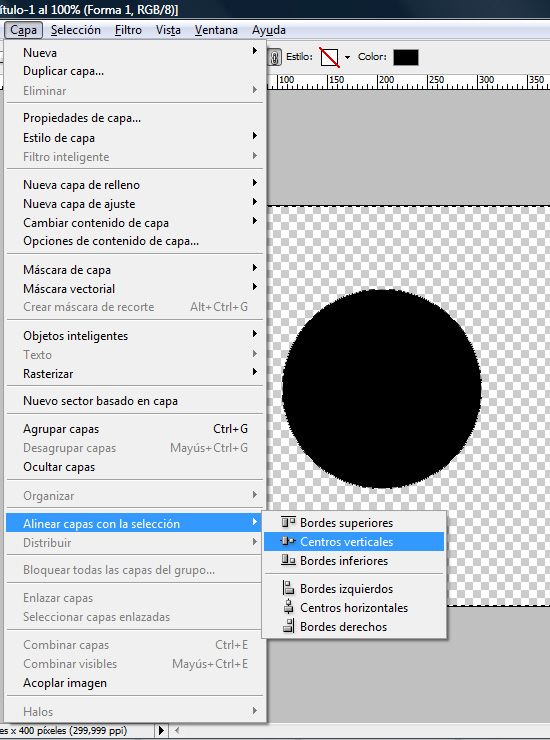This screenshot has width=550, height=740.
Task: Highlight Alinear capas con la selección
Action: 135,523
